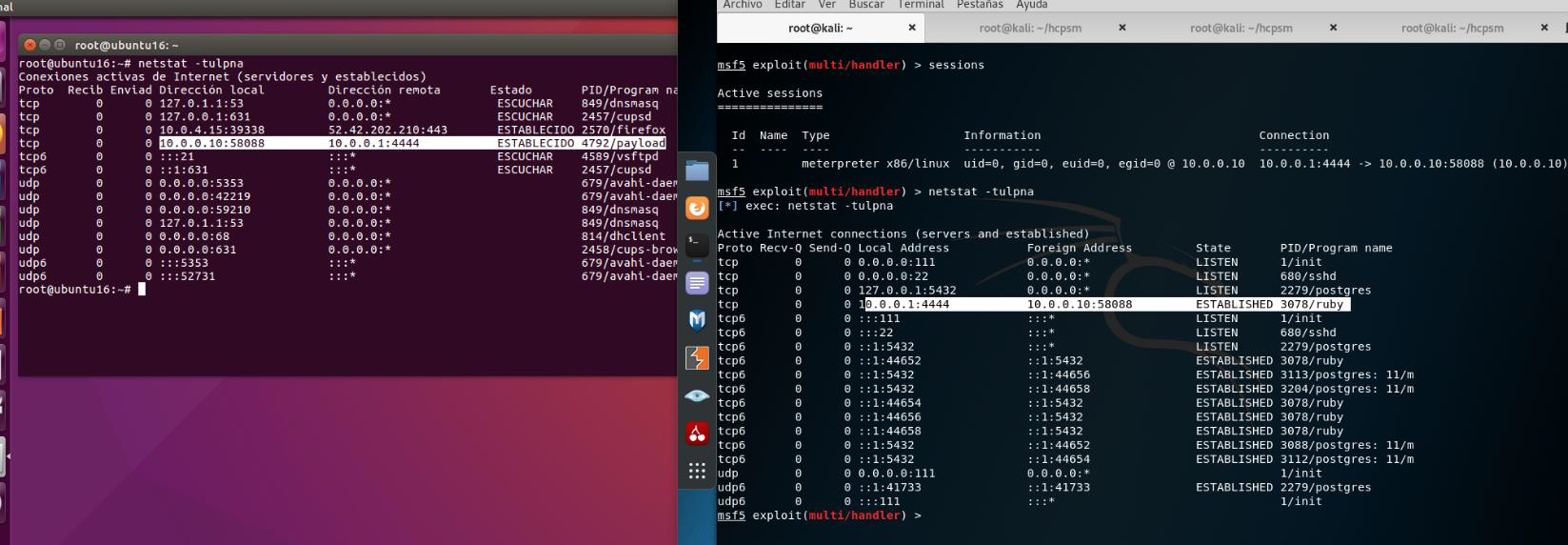1568x545 pixels.
Task: Click '3204/postgres: 11/m' program entry
Action: pos(1347,389)
